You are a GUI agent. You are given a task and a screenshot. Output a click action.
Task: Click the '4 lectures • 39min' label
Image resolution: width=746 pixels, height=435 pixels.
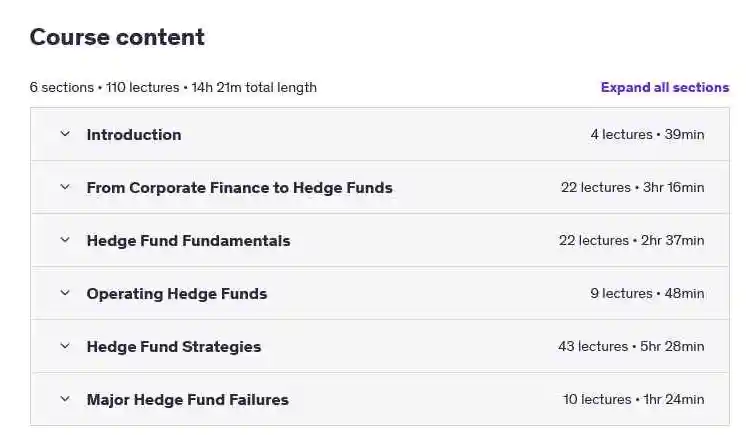click(647, 134)
